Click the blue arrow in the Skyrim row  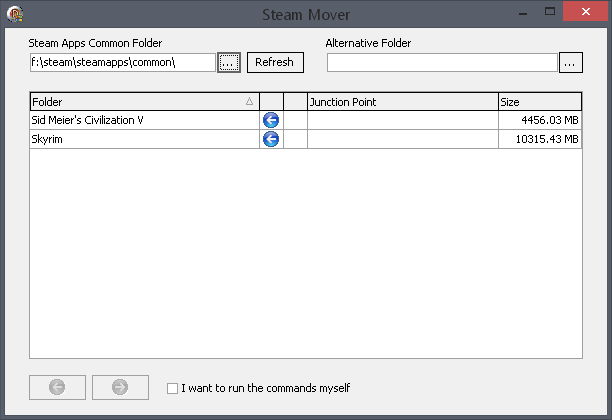(271, 139)
